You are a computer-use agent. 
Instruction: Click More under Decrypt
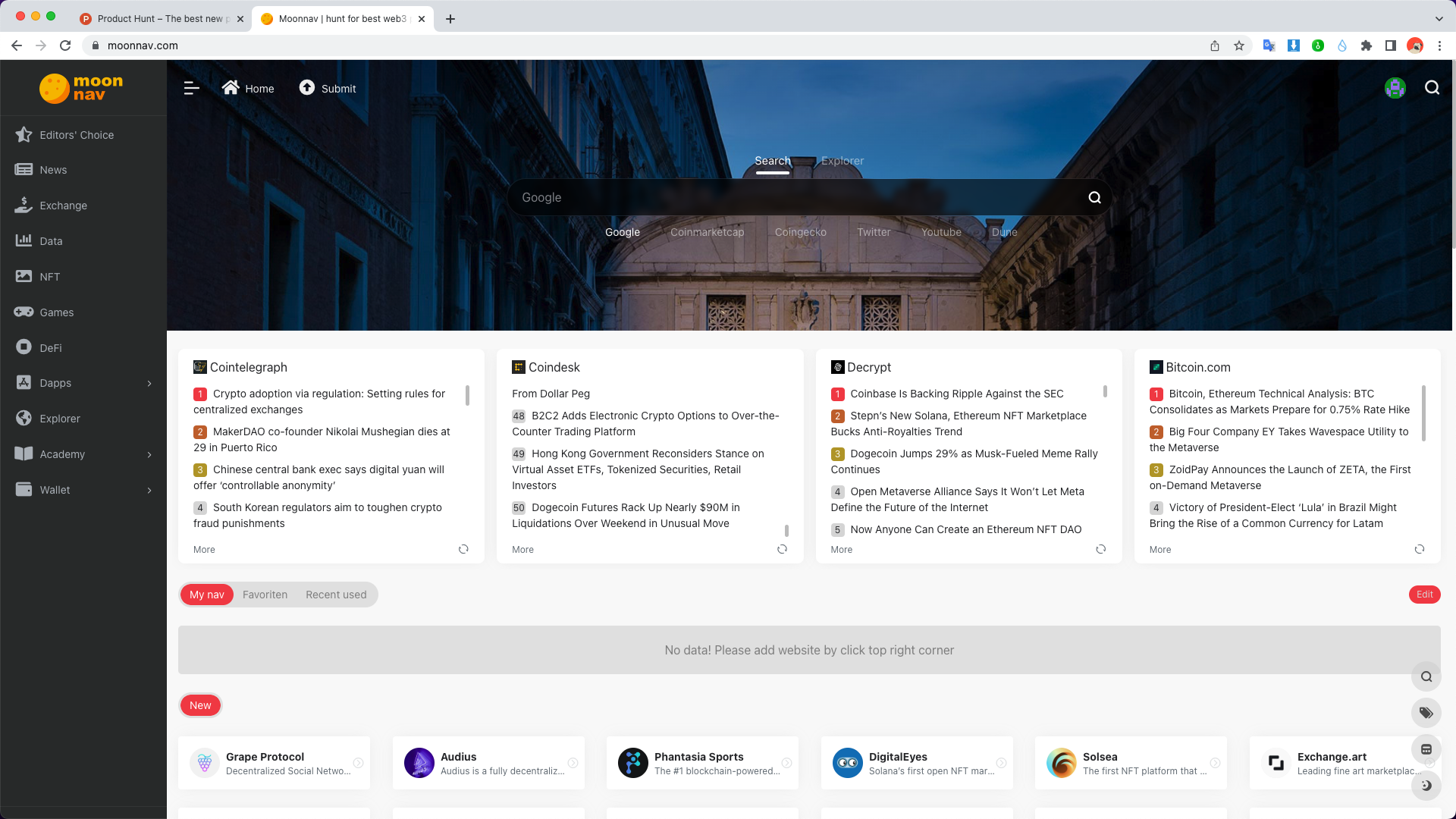tap(841, 550)
